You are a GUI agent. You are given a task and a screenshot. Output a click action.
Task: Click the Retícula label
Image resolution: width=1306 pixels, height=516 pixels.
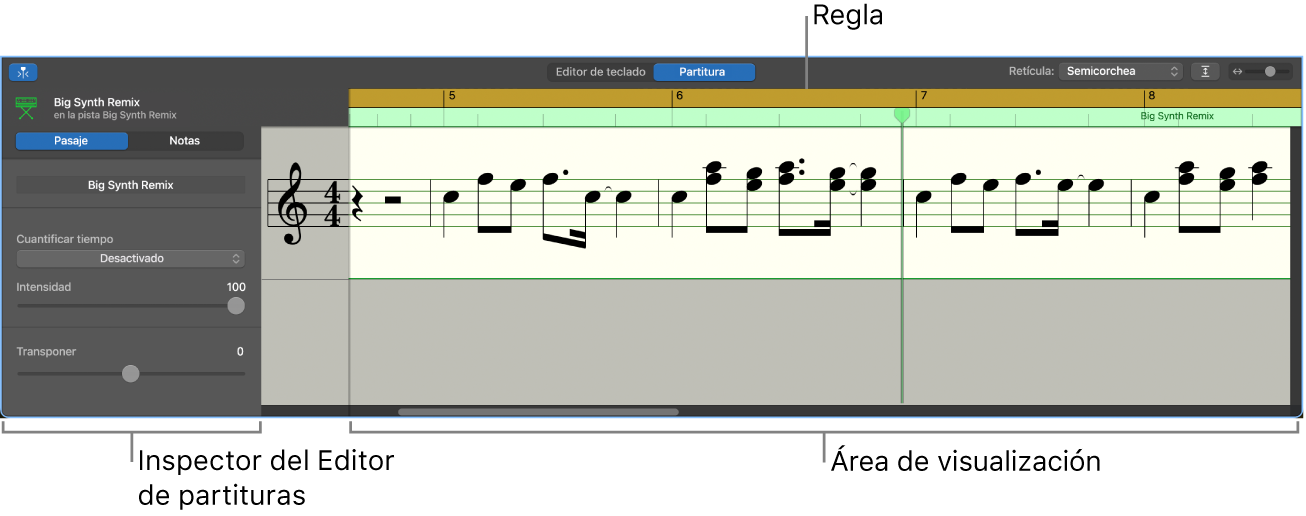pos(1031,72)
